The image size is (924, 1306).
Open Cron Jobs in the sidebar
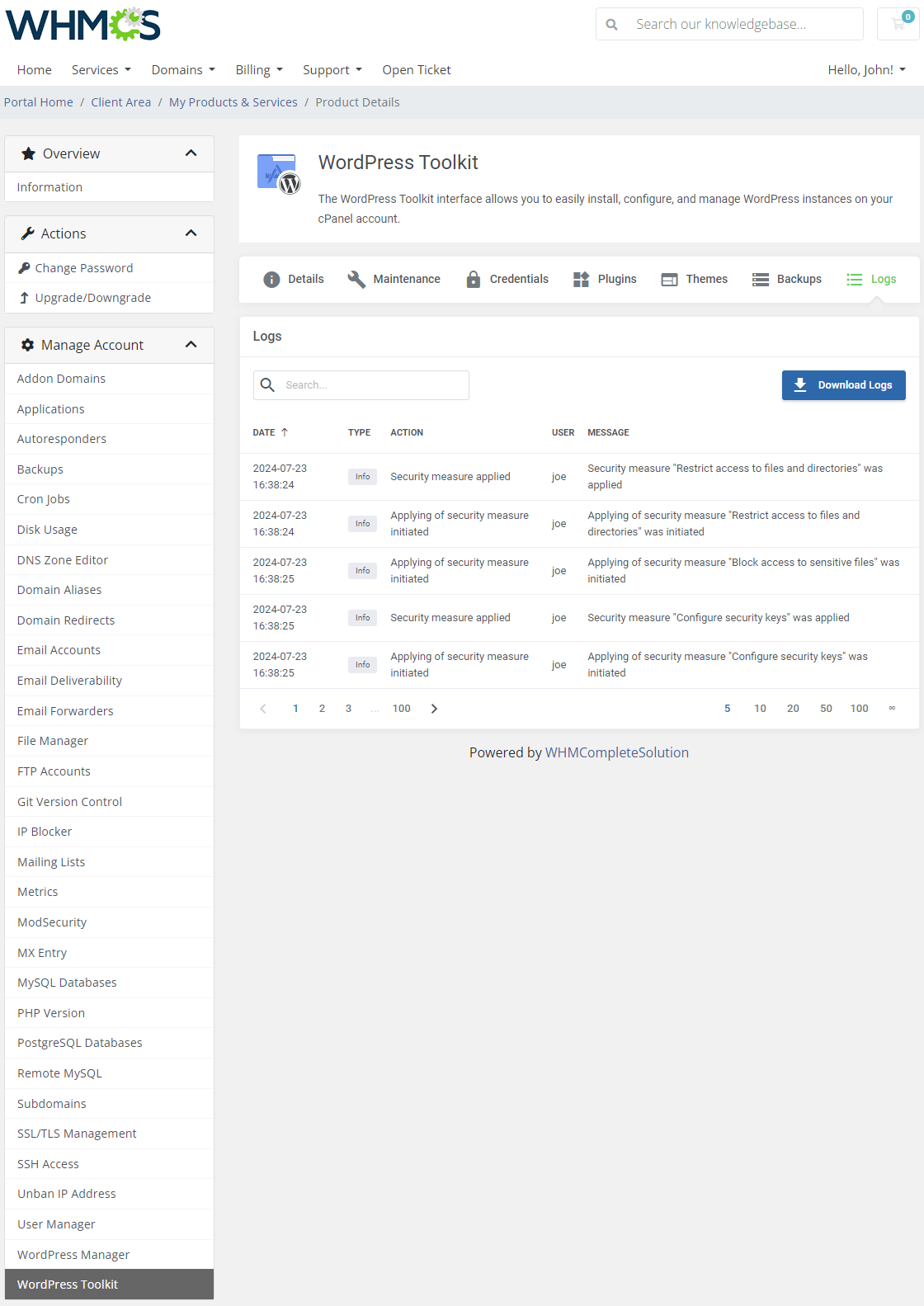click(109, 499)
